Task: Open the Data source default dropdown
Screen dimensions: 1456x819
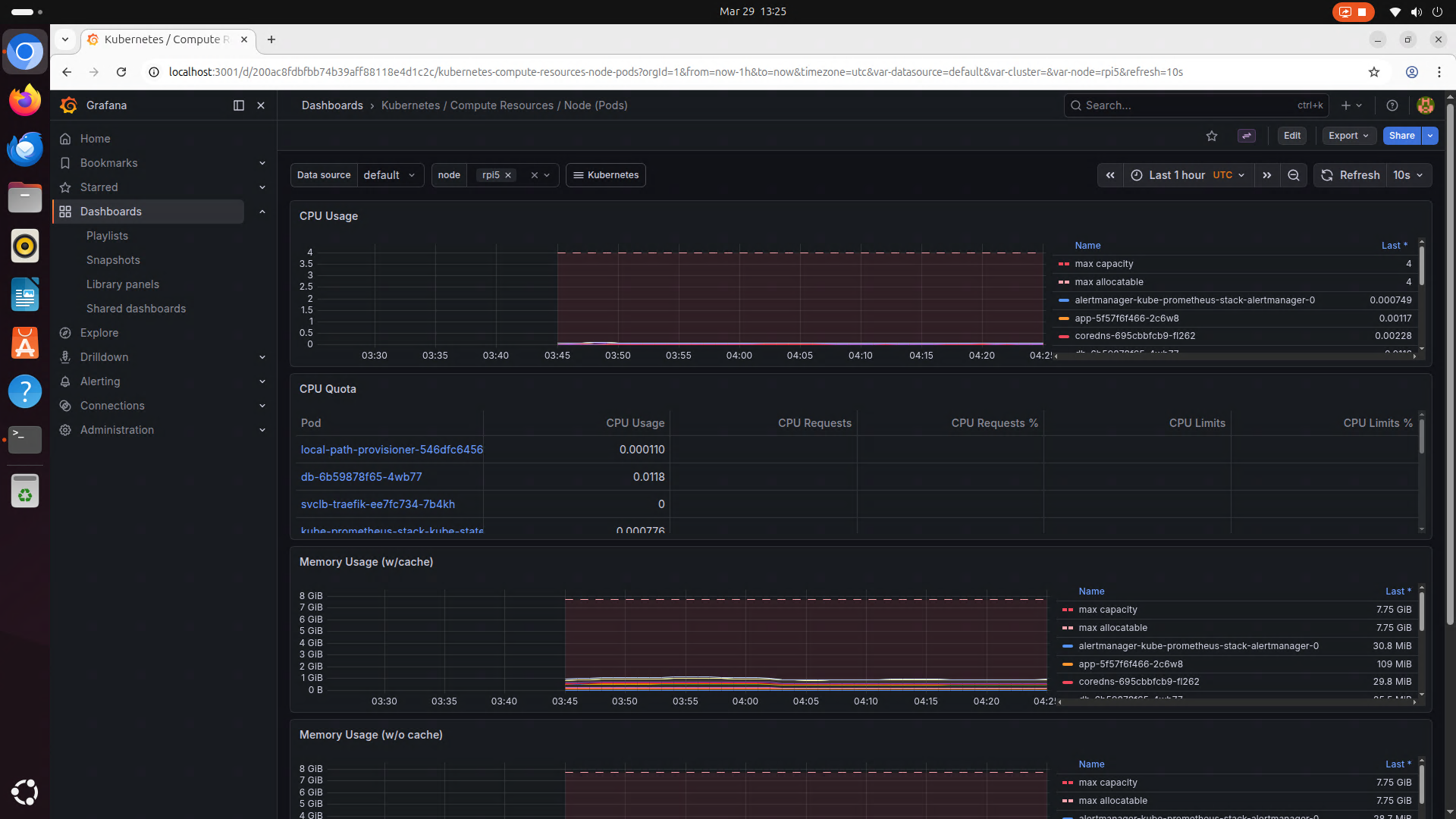Action: coord(390,175)
